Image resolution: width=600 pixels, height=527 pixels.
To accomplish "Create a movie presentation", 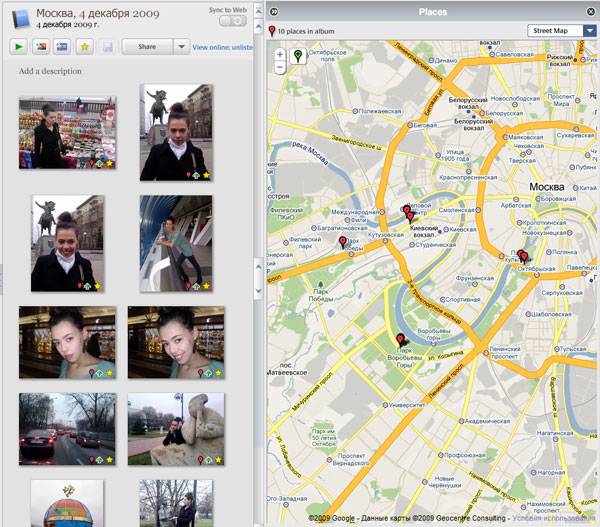I will pyautogui.click(x=63, y=46).
